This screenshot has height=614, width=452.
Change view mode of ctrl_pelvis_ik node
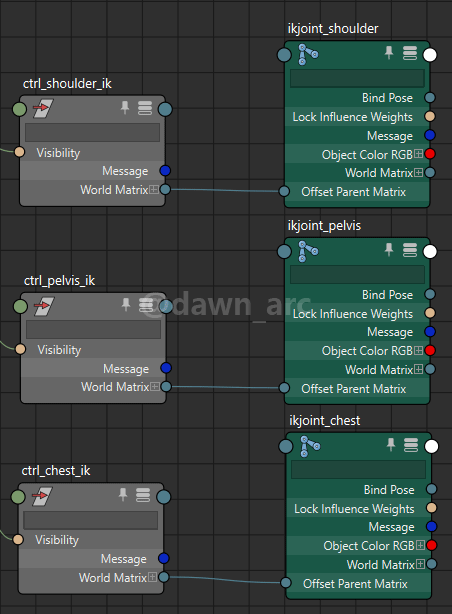pyautogui.click(x=146, y=305)
